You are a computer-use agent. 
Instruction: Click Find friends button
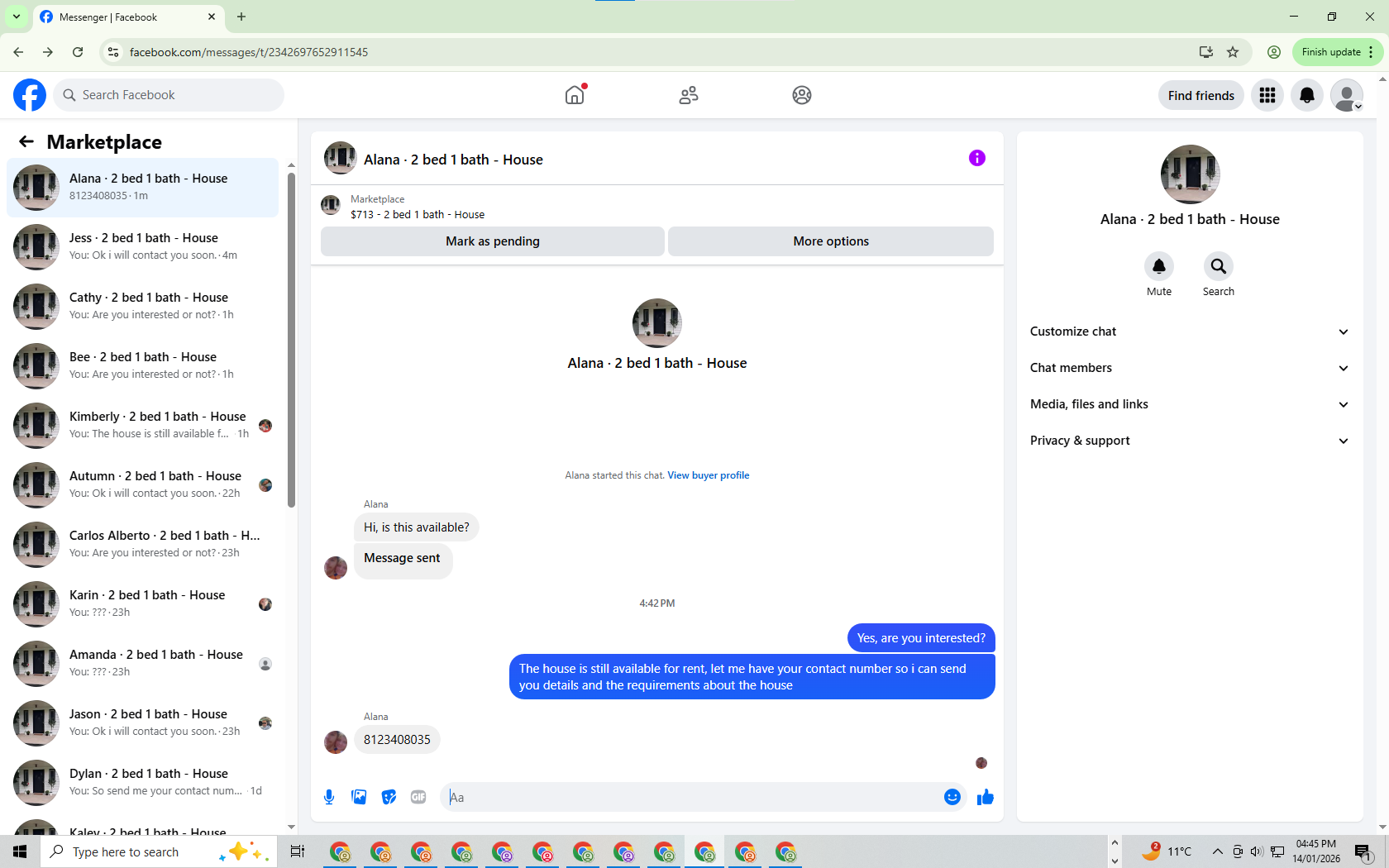[1201, 95]
